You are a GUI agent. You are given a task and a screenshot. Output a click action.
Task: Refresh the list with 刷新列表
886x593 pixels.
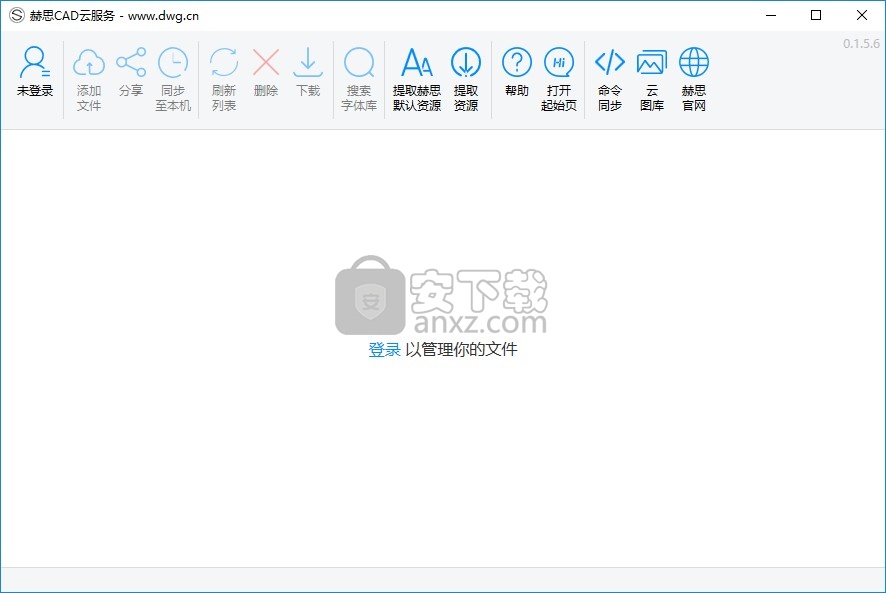224,62
